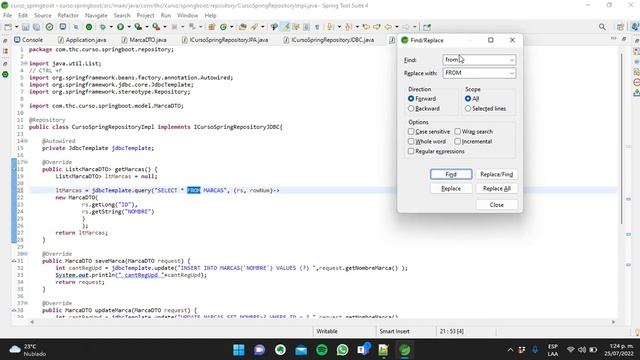Enable the Wrap search checkbox

pyautogui.click(x=458, y=131)
